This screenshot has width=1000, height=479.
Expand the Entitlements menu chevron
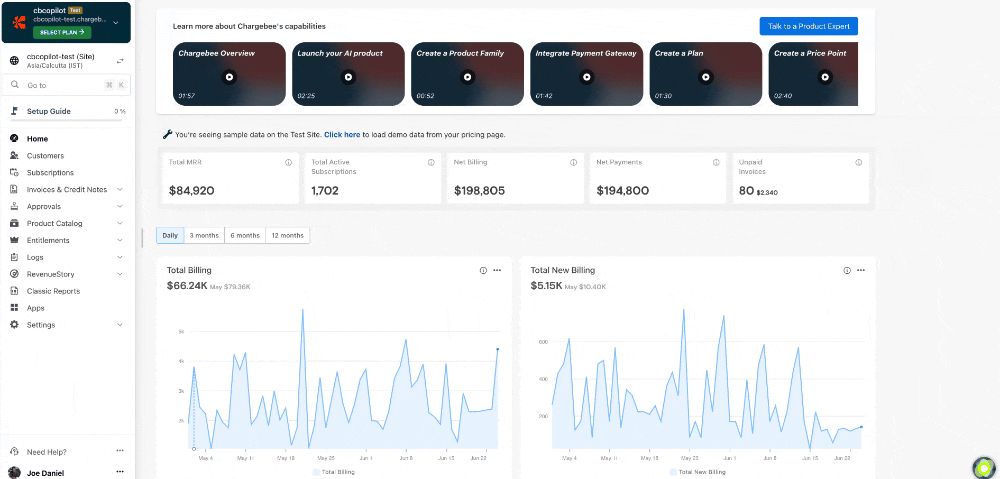point(120,240)
